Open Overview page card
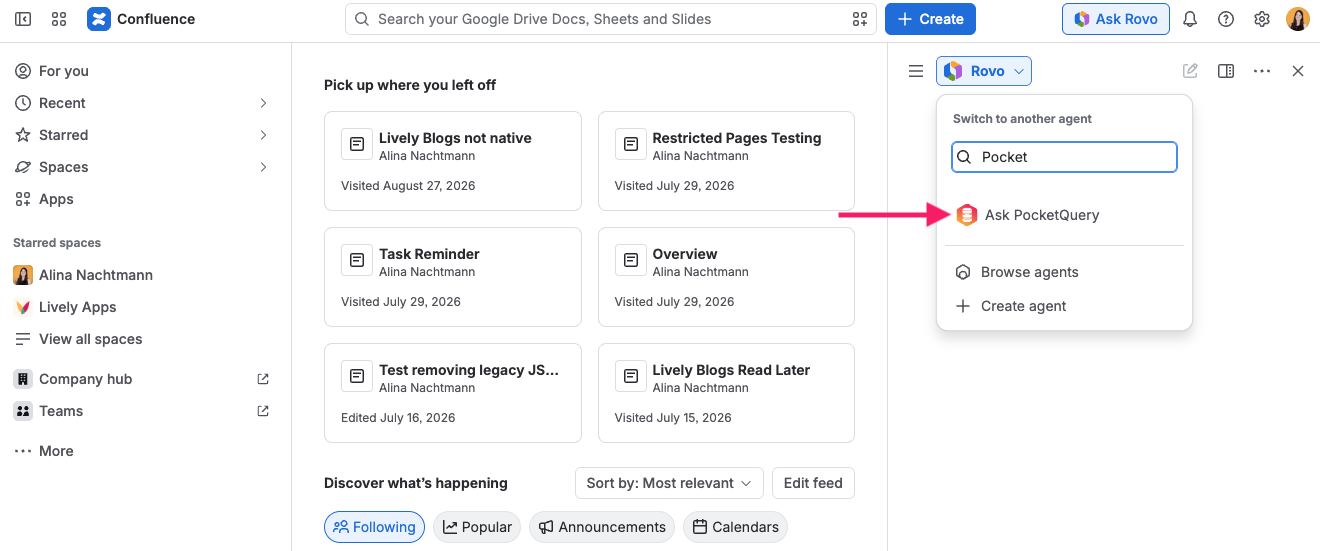 click(x=726, y=277)
